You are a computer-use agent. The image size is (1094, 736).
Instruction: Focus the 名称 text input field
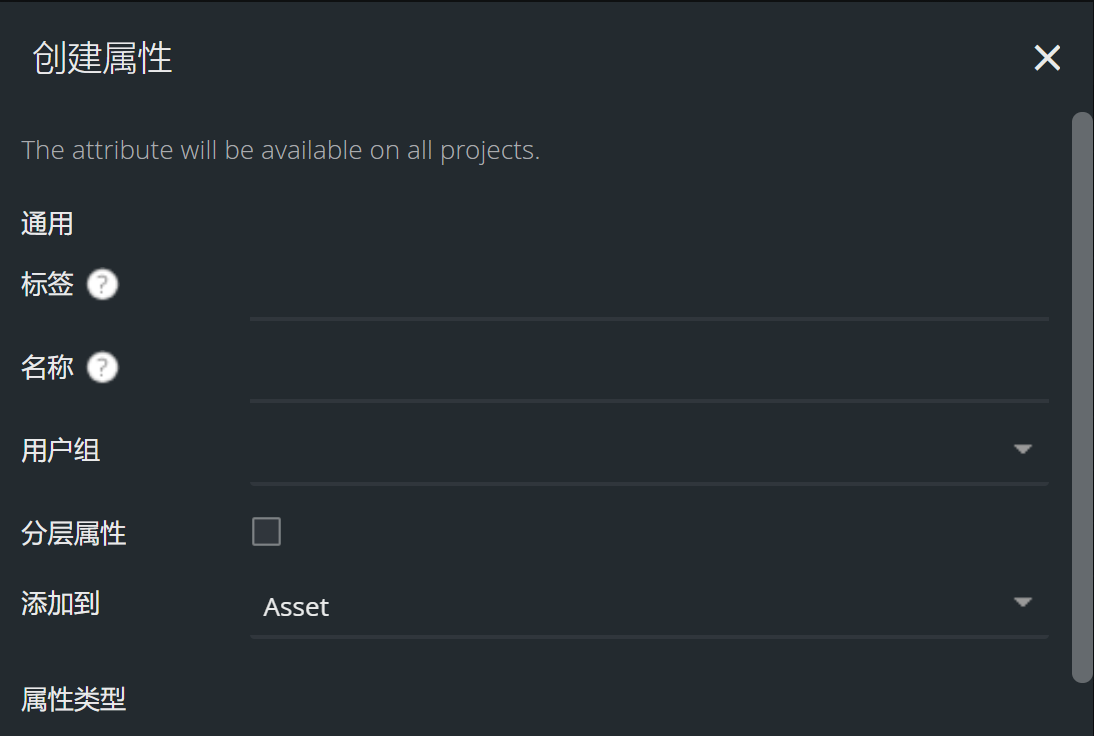point(648,377)
